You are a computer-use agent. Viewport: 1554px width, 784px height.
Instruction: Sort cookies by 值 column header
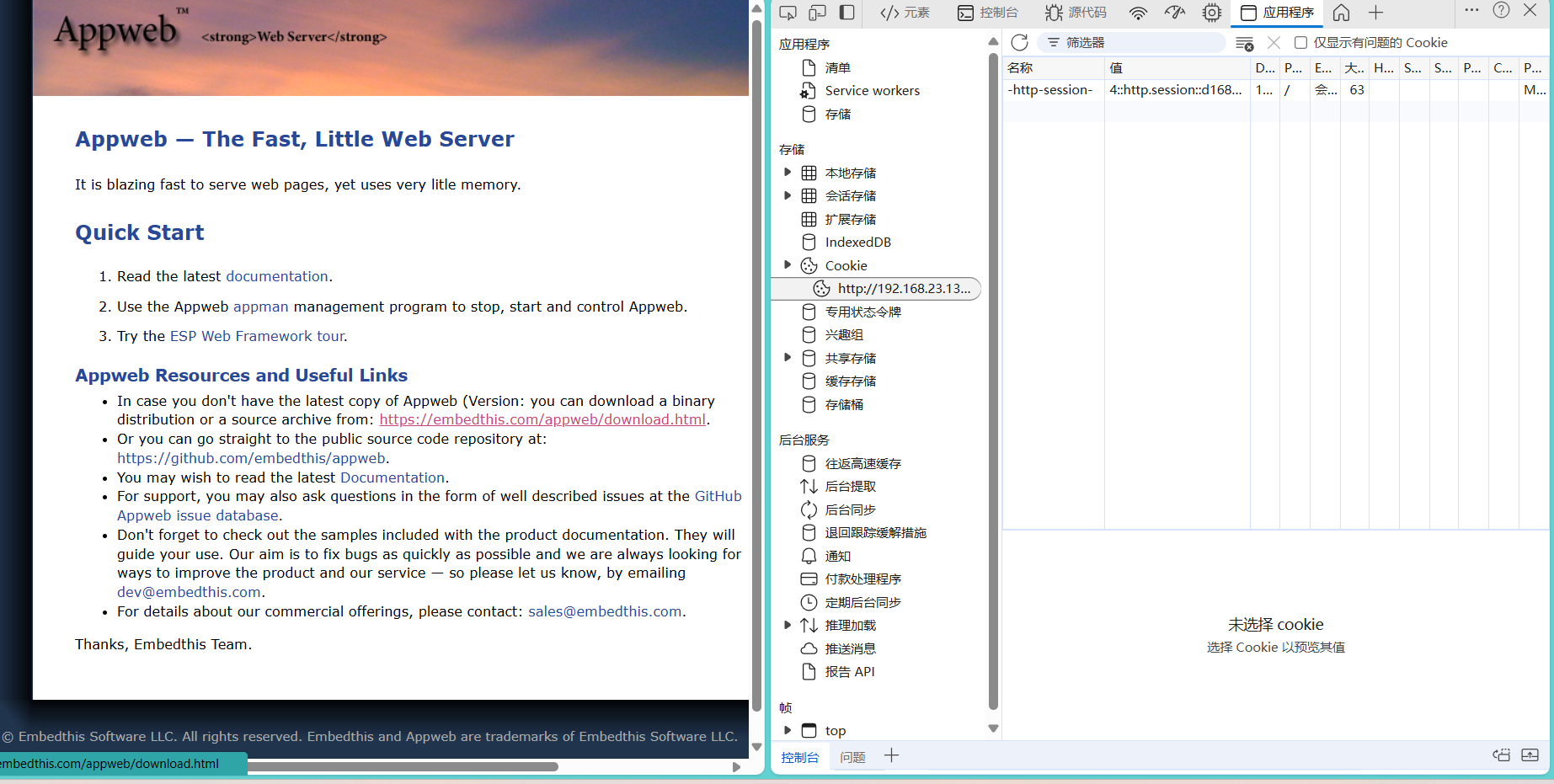click(x=1178, y=67)
